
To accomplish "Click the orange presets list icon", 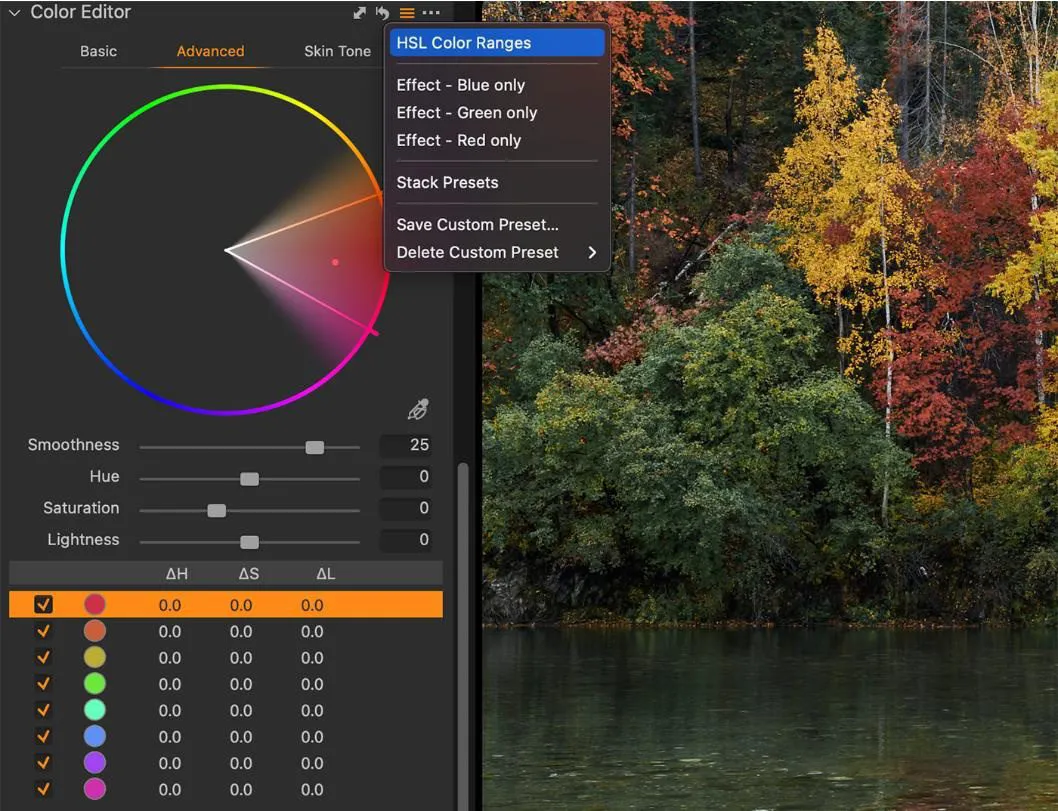I will [407, 12].
